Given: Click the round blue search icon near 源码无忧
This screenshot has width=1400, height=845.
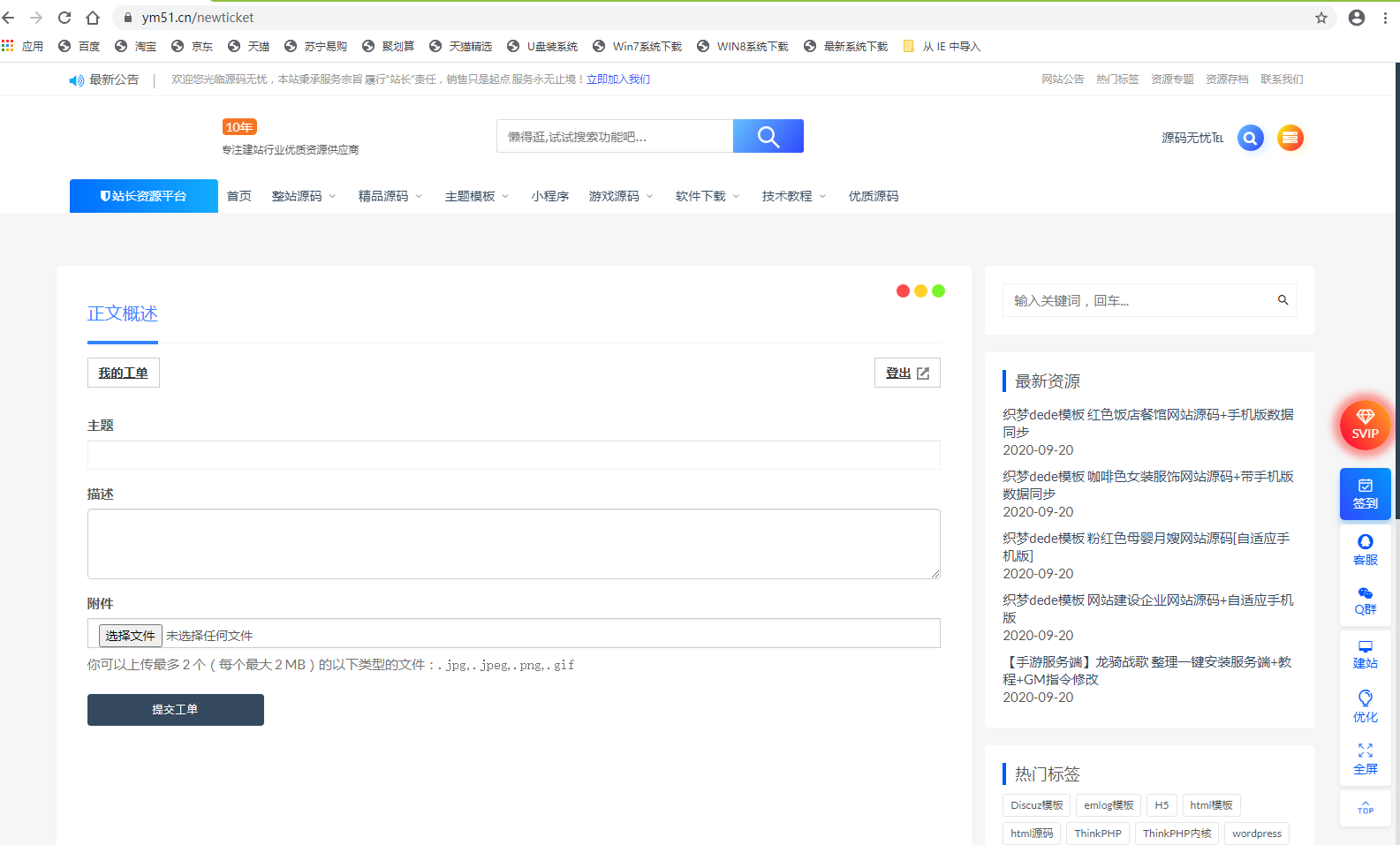Looking at the screenshot, I should (1251, 138).
